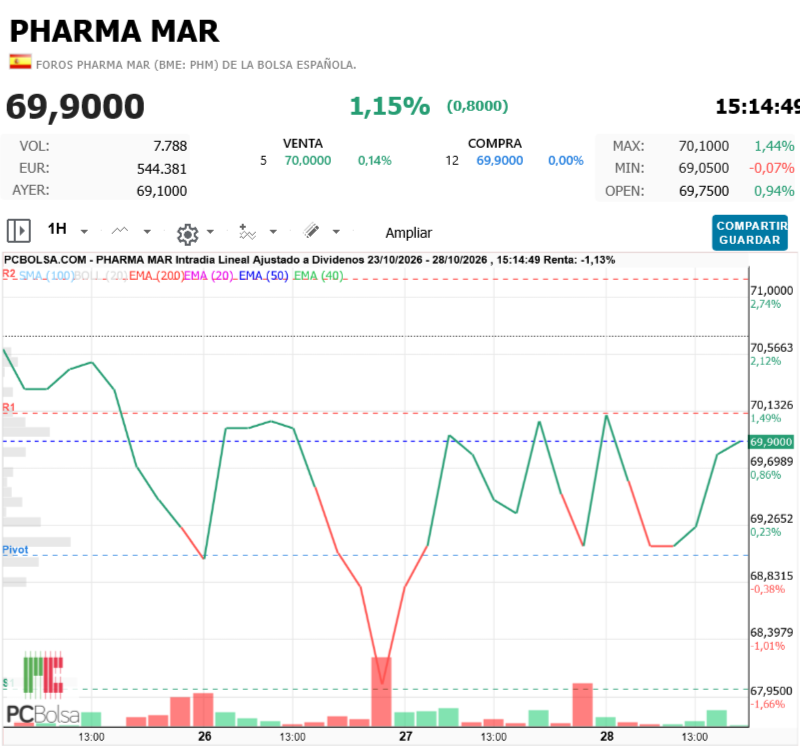Click the 67,9500 price axis label
The image size is (800, 746).
pos(771,691)
